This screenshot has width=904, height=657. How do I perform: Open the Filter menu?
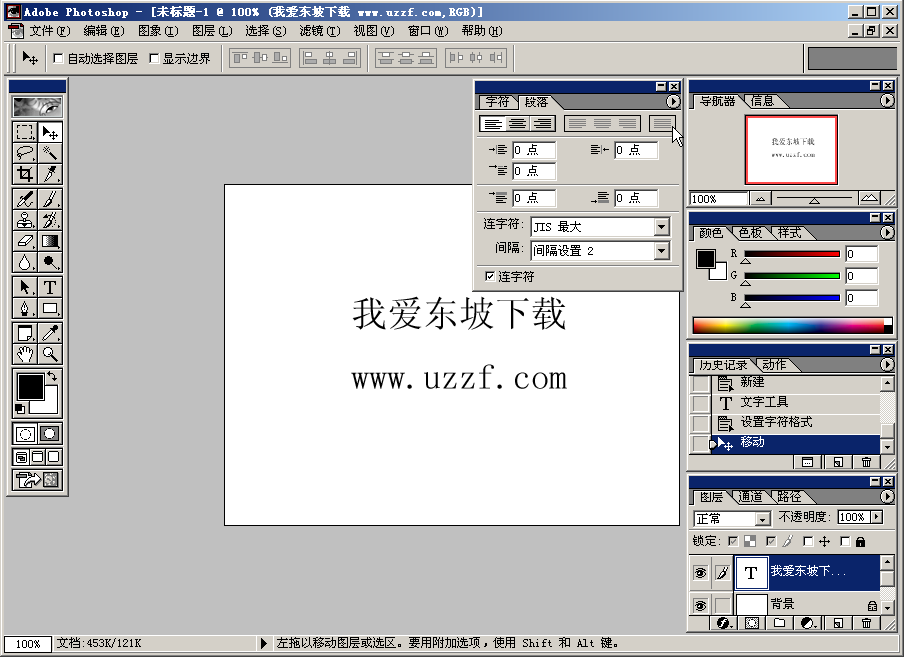(x=320, y=31)
